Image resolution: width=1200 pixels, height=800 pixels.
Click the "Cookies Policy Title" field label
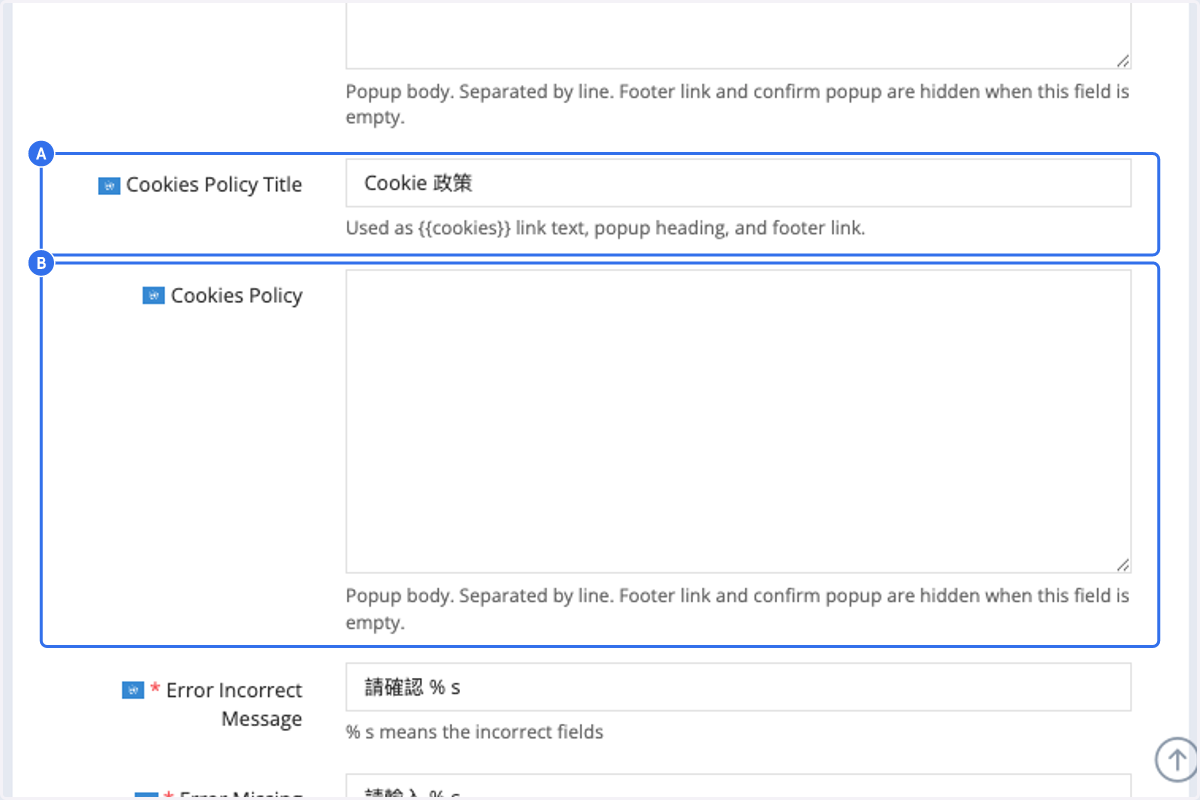pos(214,185)
